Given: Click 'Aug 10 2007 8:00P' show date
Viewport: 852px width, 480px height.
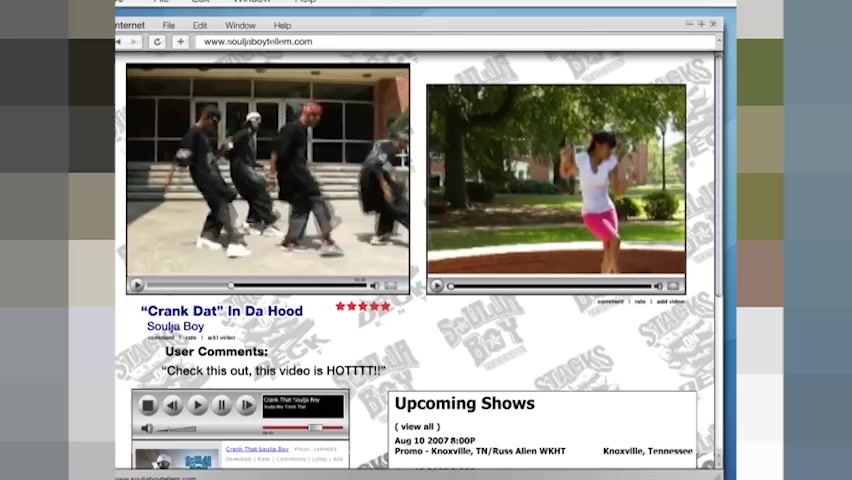Looking at the screenshot, I should pos(435,440).
